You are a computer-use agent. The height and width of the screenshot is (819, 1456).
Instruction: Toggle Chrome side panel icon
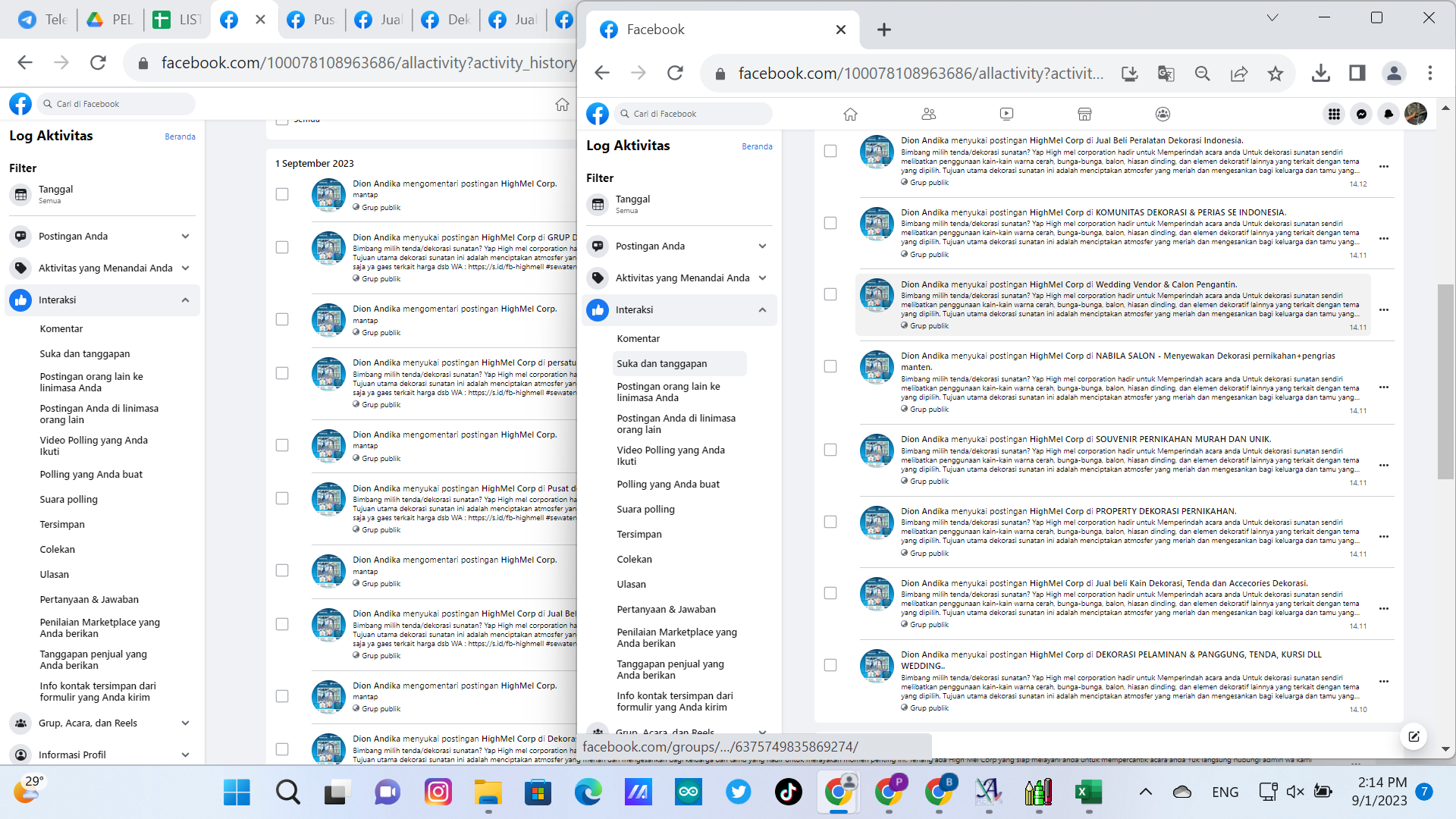pyautogui.click(x=1357, y=74)
